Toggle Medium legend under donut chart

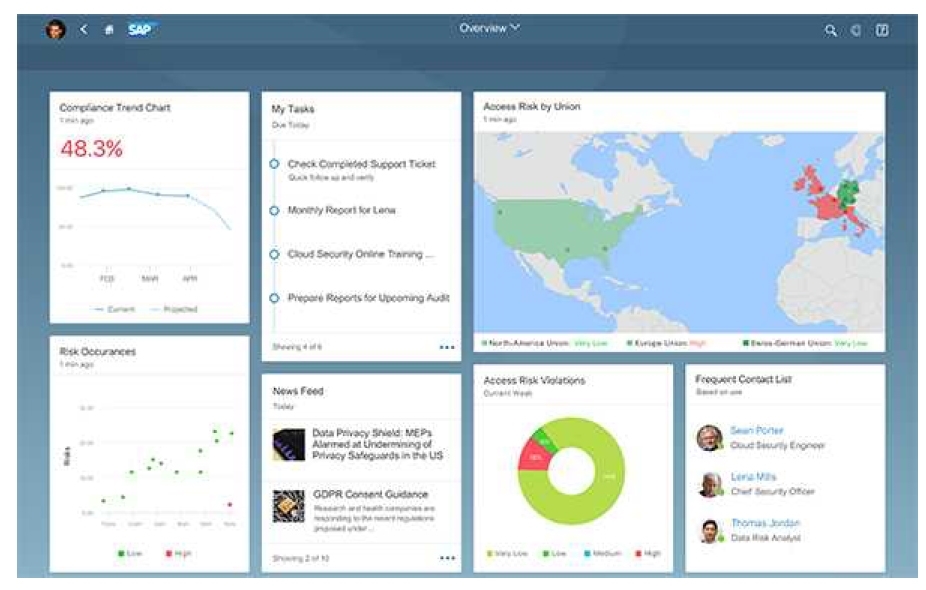tap(602, 553)
